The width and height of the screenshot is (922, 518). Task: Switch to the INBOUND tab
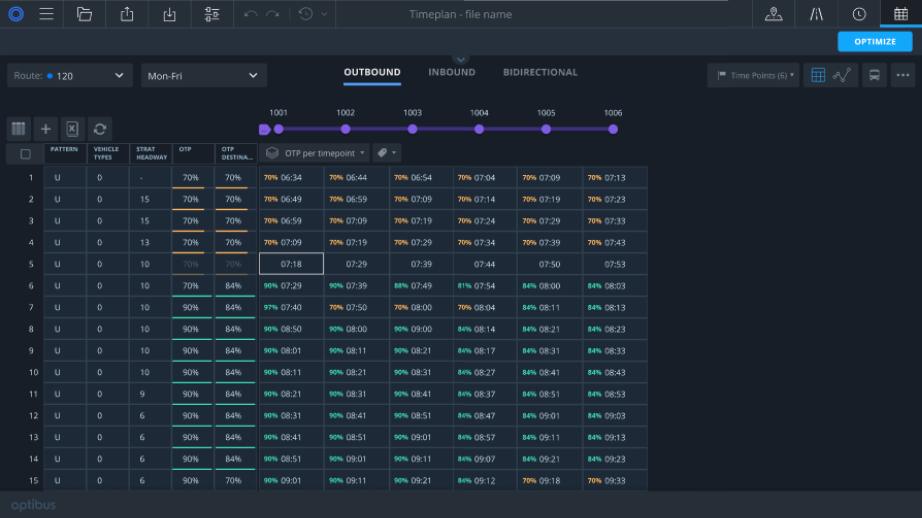(x=451, y=72)
